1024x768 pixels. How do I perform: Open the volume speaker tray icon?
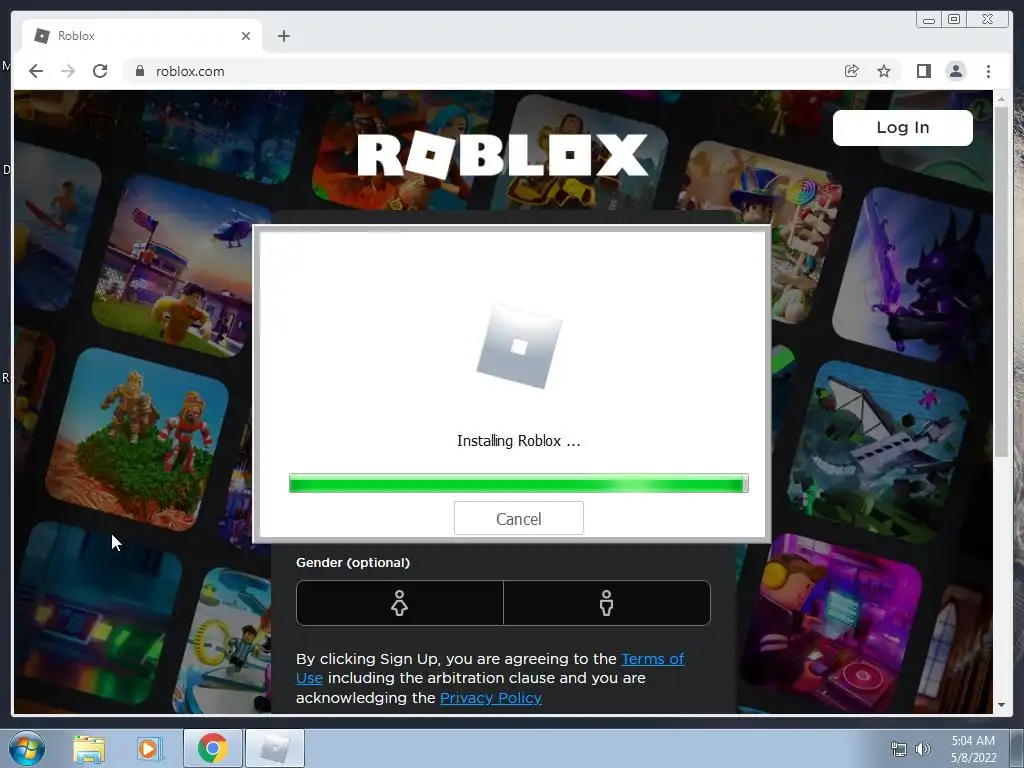[x=923, y=749]
